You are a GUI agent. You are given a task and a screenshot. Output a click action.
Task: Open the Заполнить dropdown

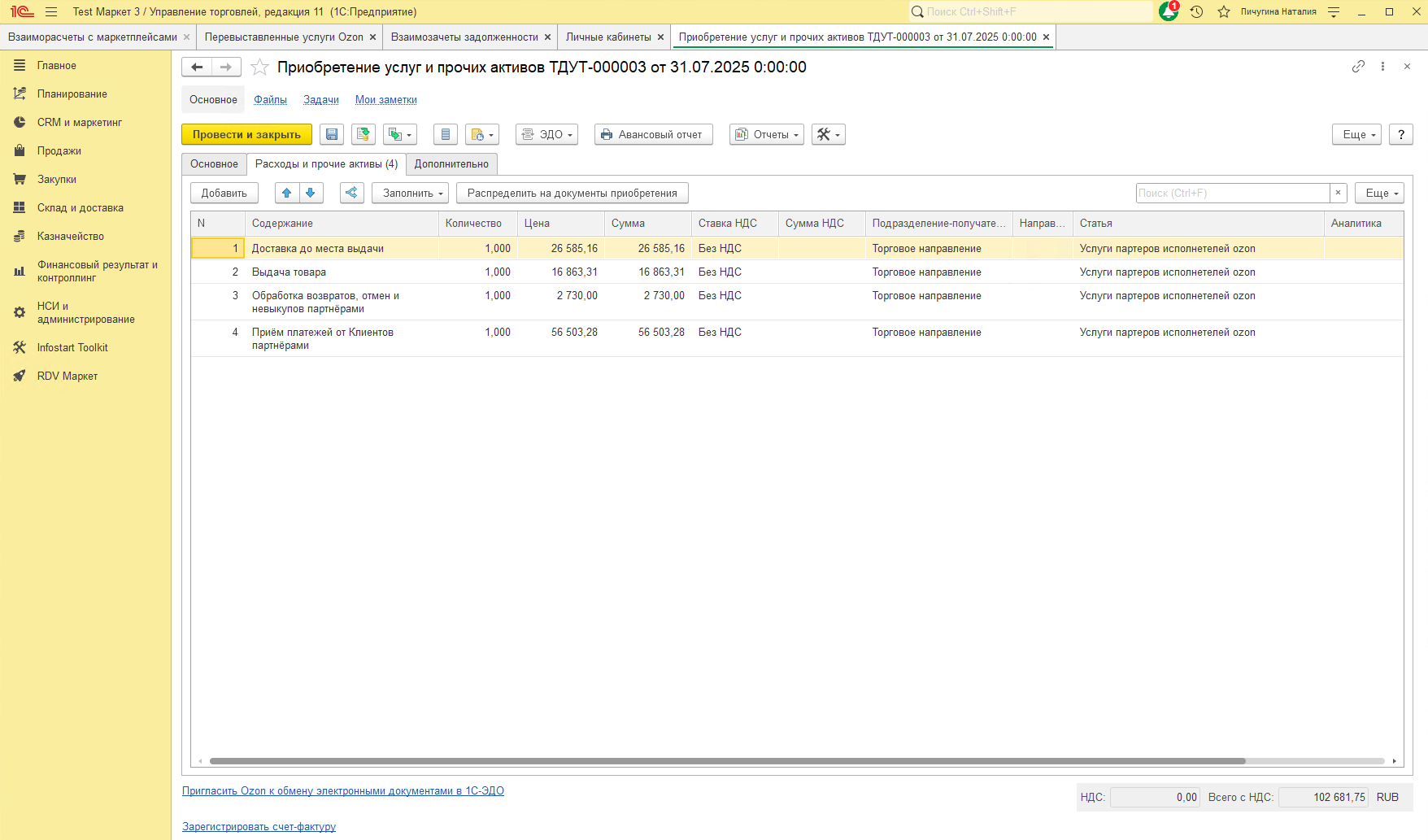tap(411, 194)
